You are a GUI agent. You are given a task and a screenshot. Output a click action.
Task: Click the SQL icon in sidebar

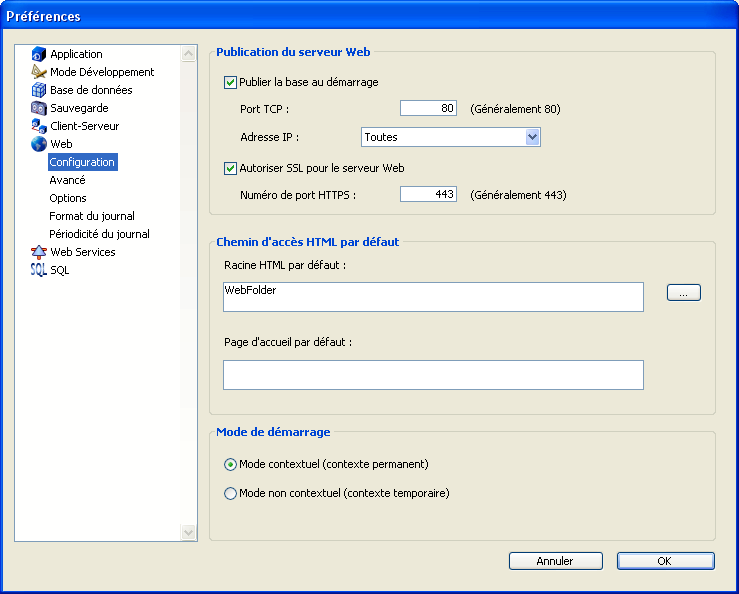39,270
